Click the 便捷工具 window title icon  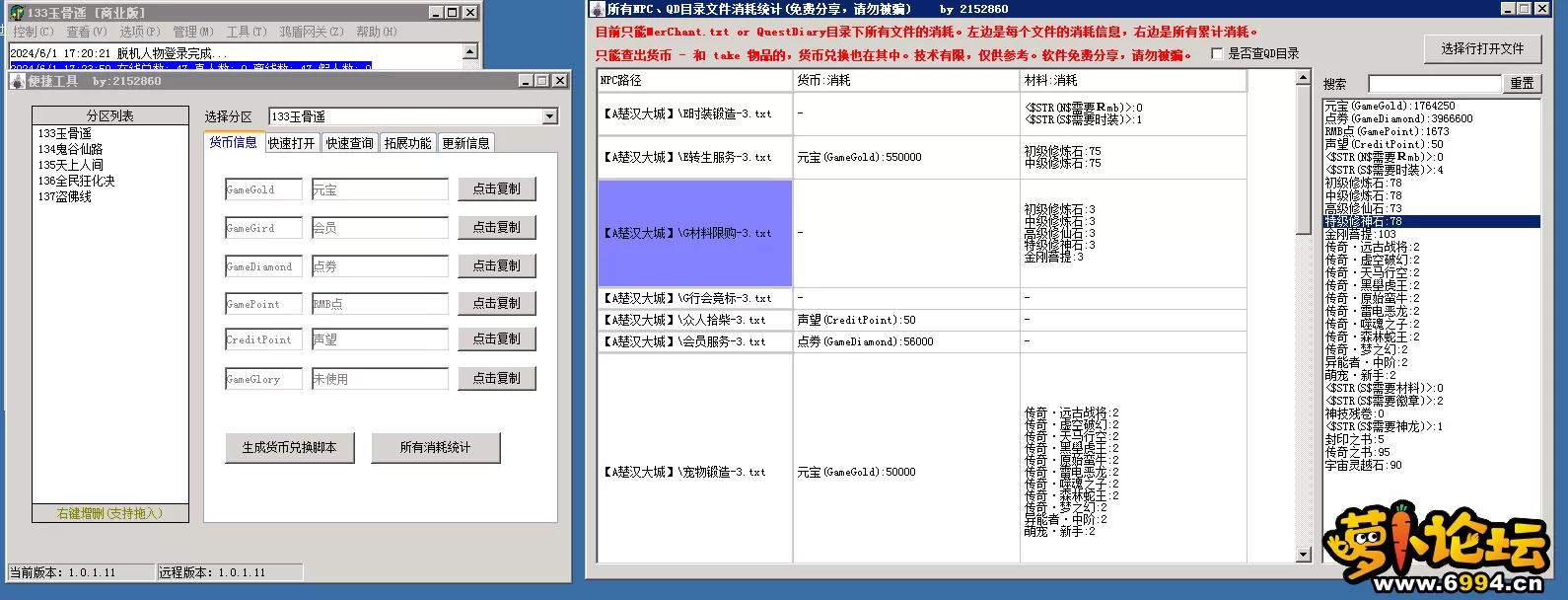click(x=17, y=81)
